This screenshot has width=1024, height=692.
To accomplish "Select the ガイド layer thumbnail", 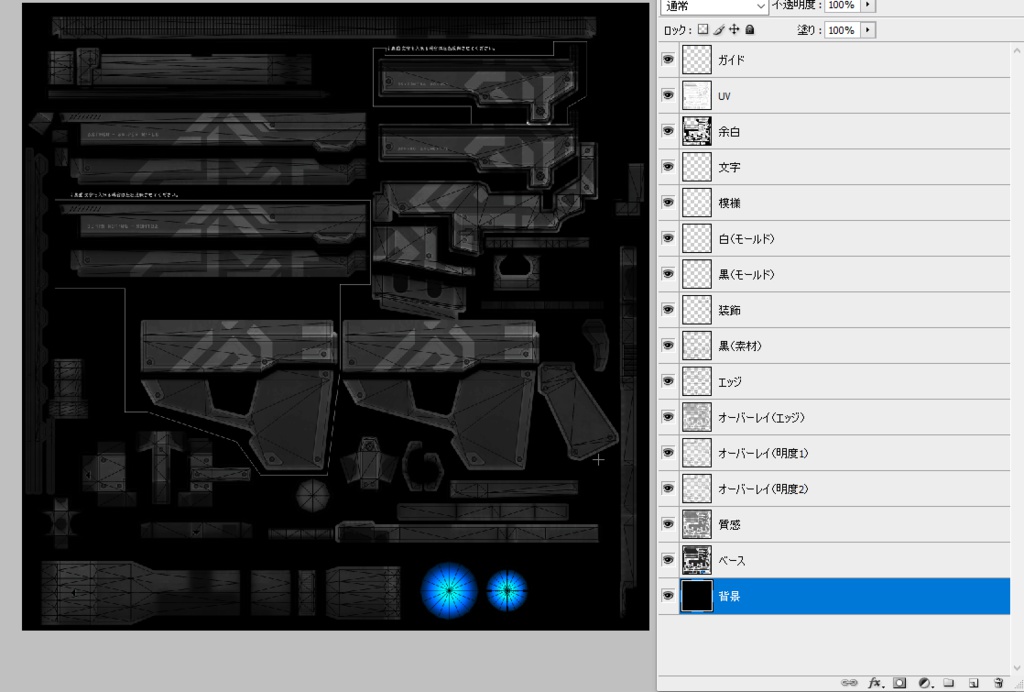I will (697, 59).
